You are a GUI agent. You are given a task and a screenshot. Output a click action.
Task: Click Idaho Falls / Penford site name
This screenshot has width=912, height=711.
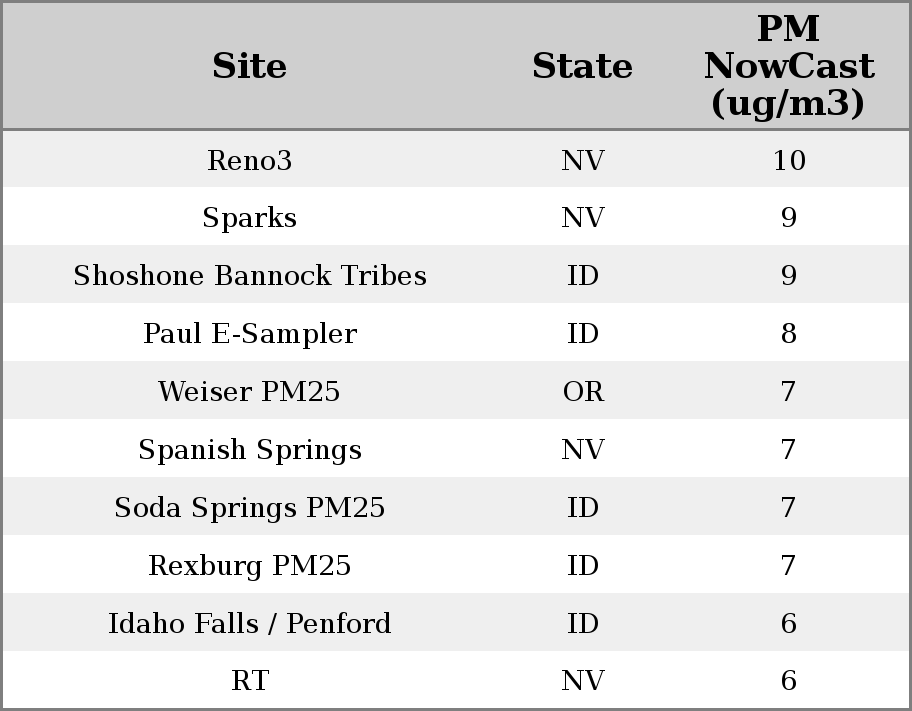(250, 624)
